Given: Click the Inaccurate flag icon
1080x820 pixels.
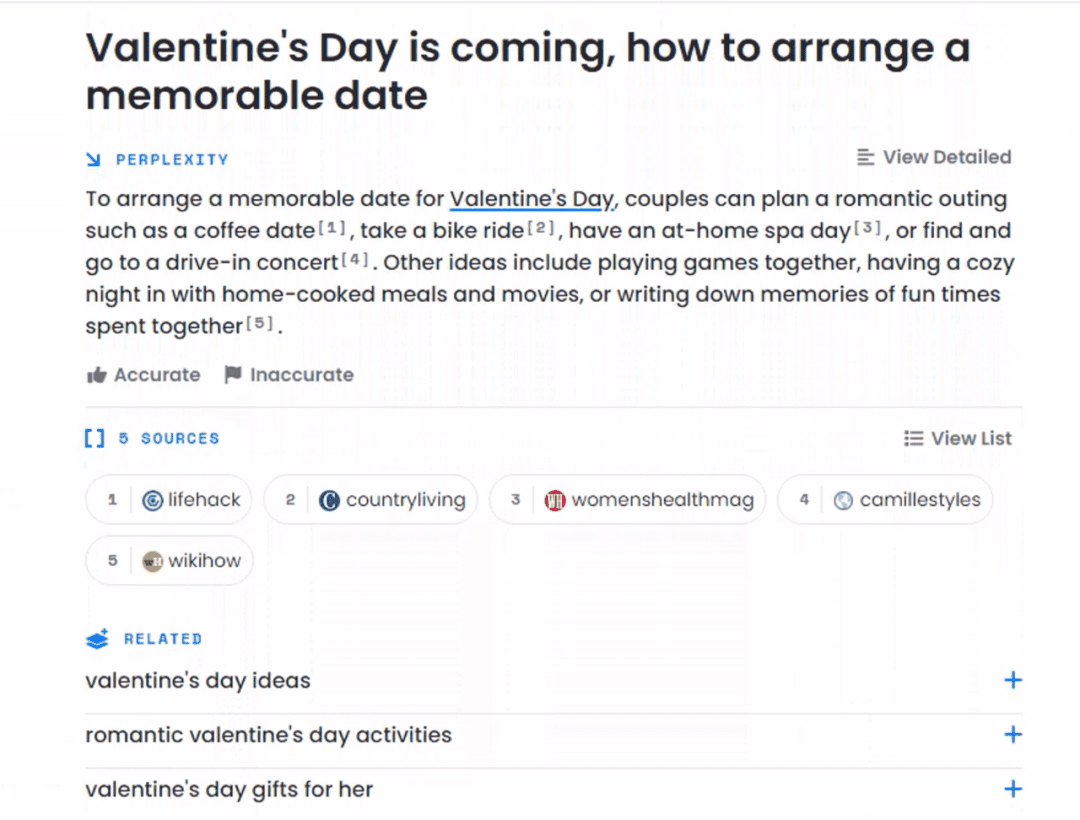Looking at the screenshot, I should tap(233, 375).
